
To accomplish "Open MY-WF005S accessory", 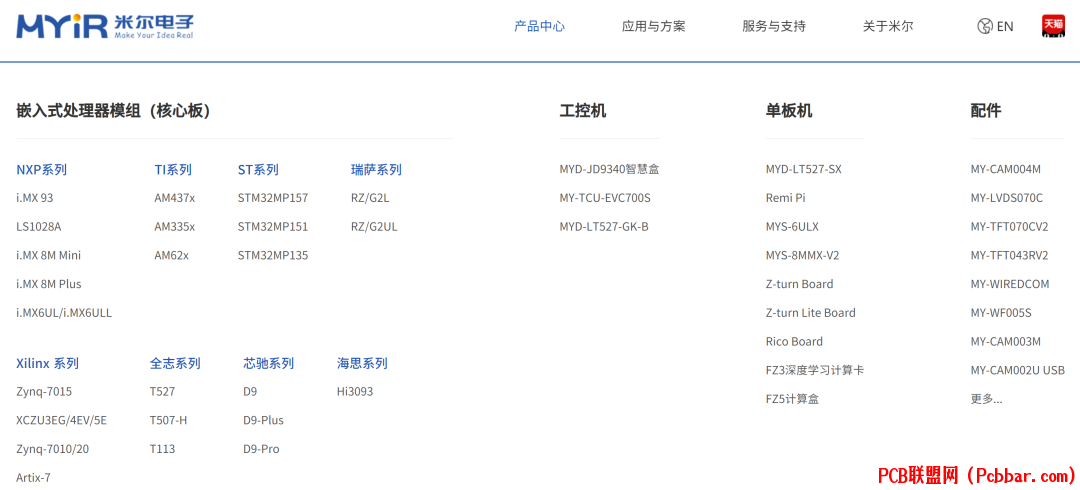I will pos(1001,313).
